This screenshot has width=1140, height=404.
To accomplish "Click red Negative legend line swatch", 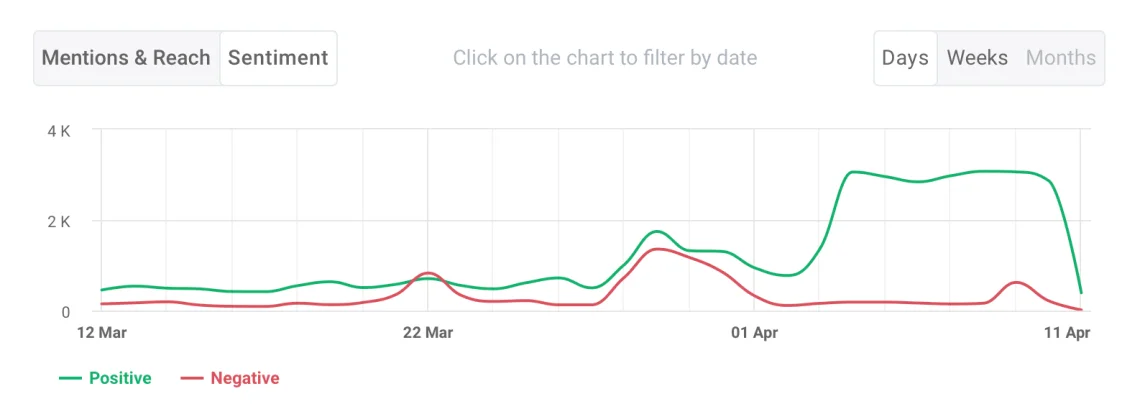I will coord(191,378).
